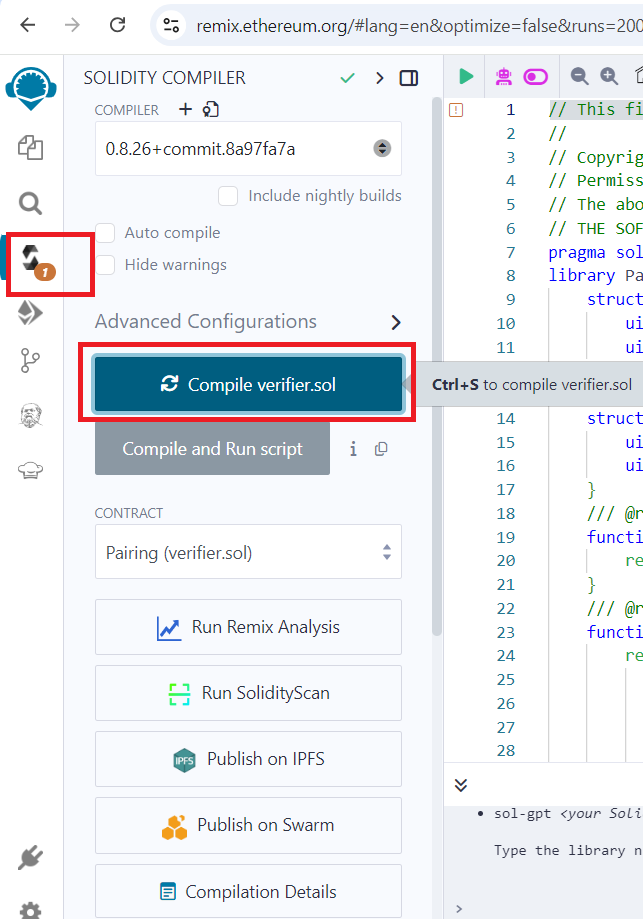Open the compiler version dropdown
Viewport: 643px width, 919px height.
(248, 149)
